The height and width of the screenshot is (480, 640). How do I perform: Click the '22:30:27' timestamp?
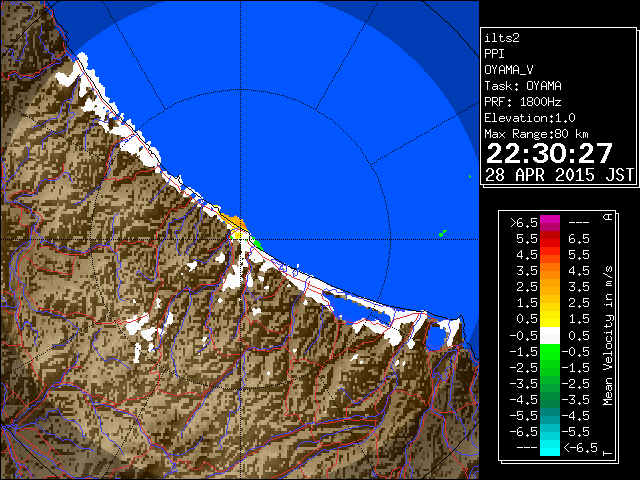pyautogui.click(x=549, y=153)
